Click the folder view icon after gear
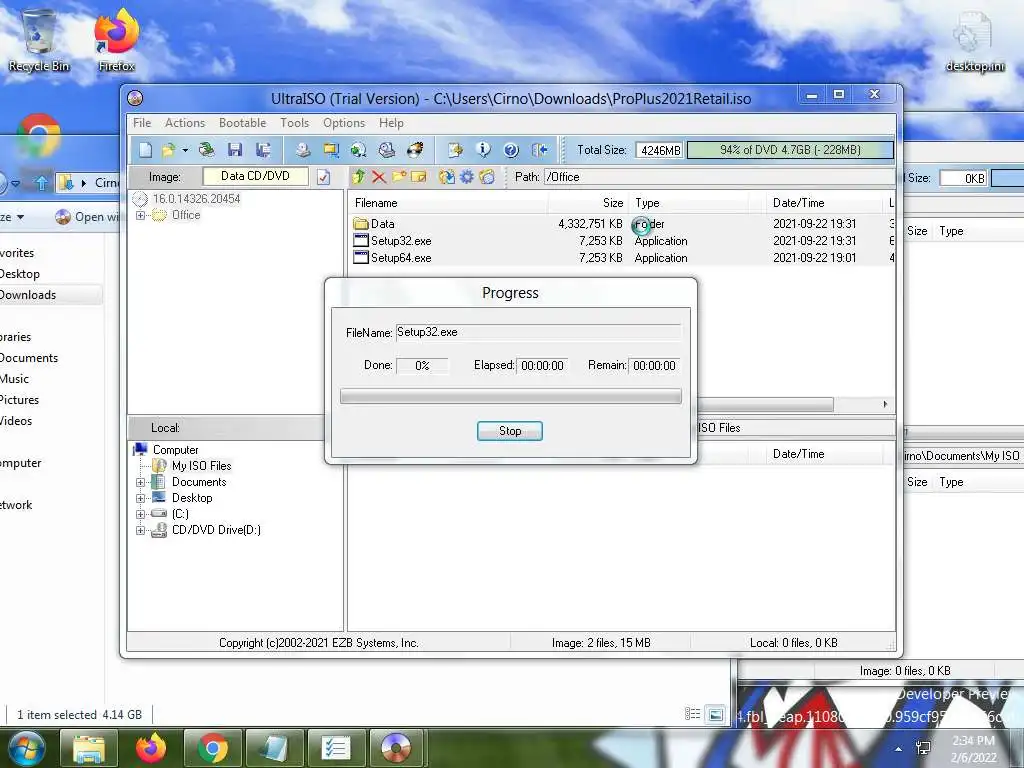This screenshot has height=768, width=1024. [x=487, y=177]
